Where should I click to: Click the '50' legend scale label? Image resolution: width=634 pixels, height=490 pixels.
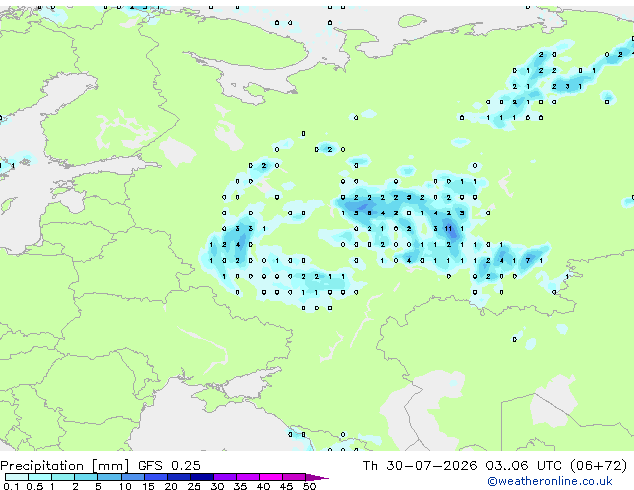tap(309, 486)
